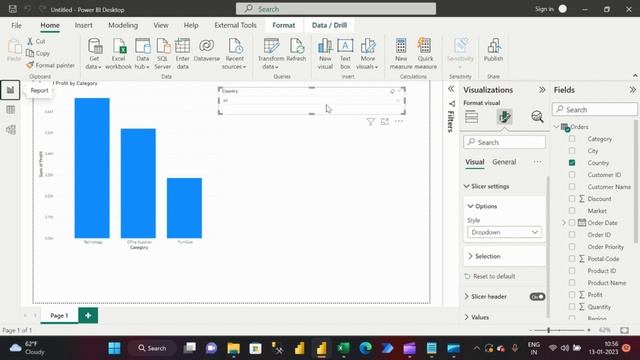Add a new report page
The height and width of the screenshot is (360, 640).
88,315
